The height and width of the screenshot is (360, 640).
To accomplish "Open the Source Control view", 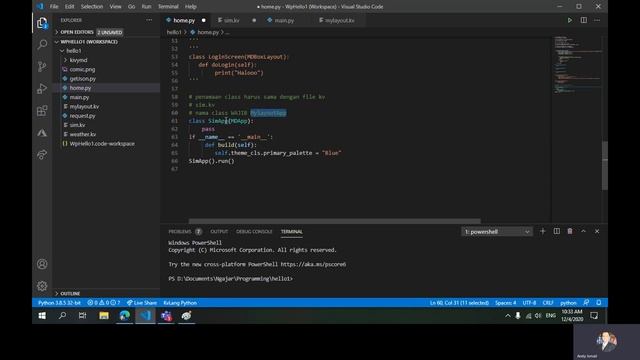I will (42, 67).
